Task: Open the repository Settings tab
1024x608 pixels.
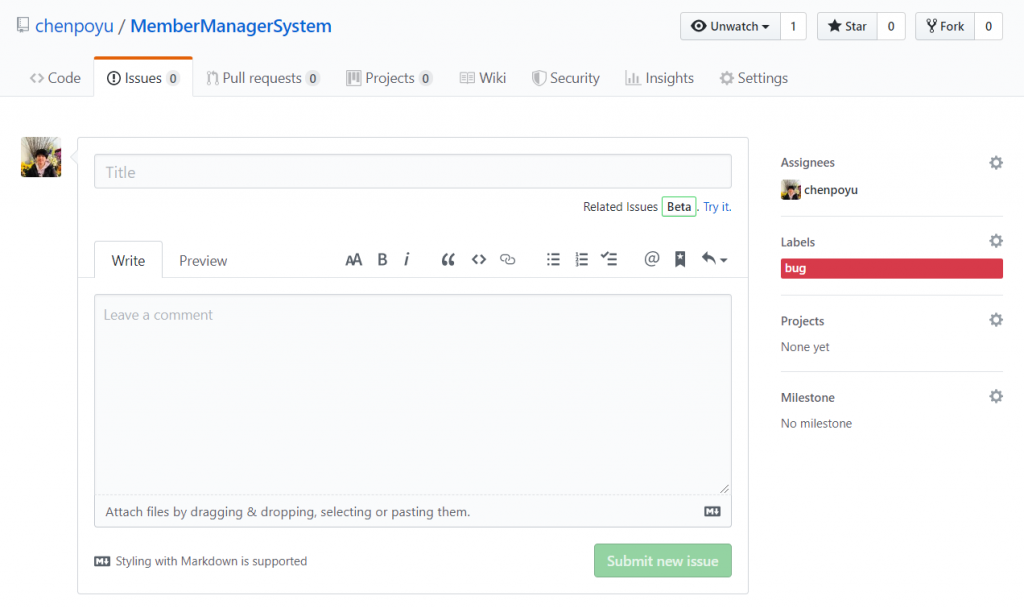Action: [x=754, y=78]
